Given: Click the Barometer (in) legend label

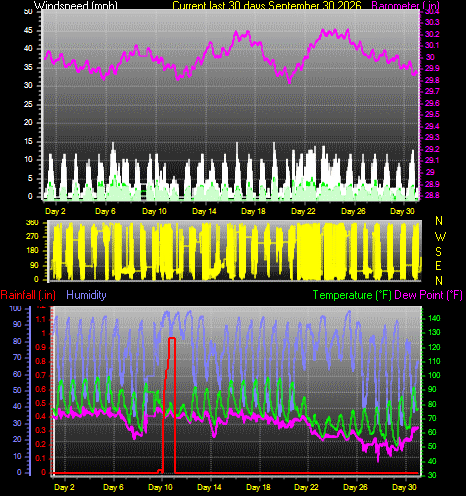Looking at the screenshot, I should point(405,5).
